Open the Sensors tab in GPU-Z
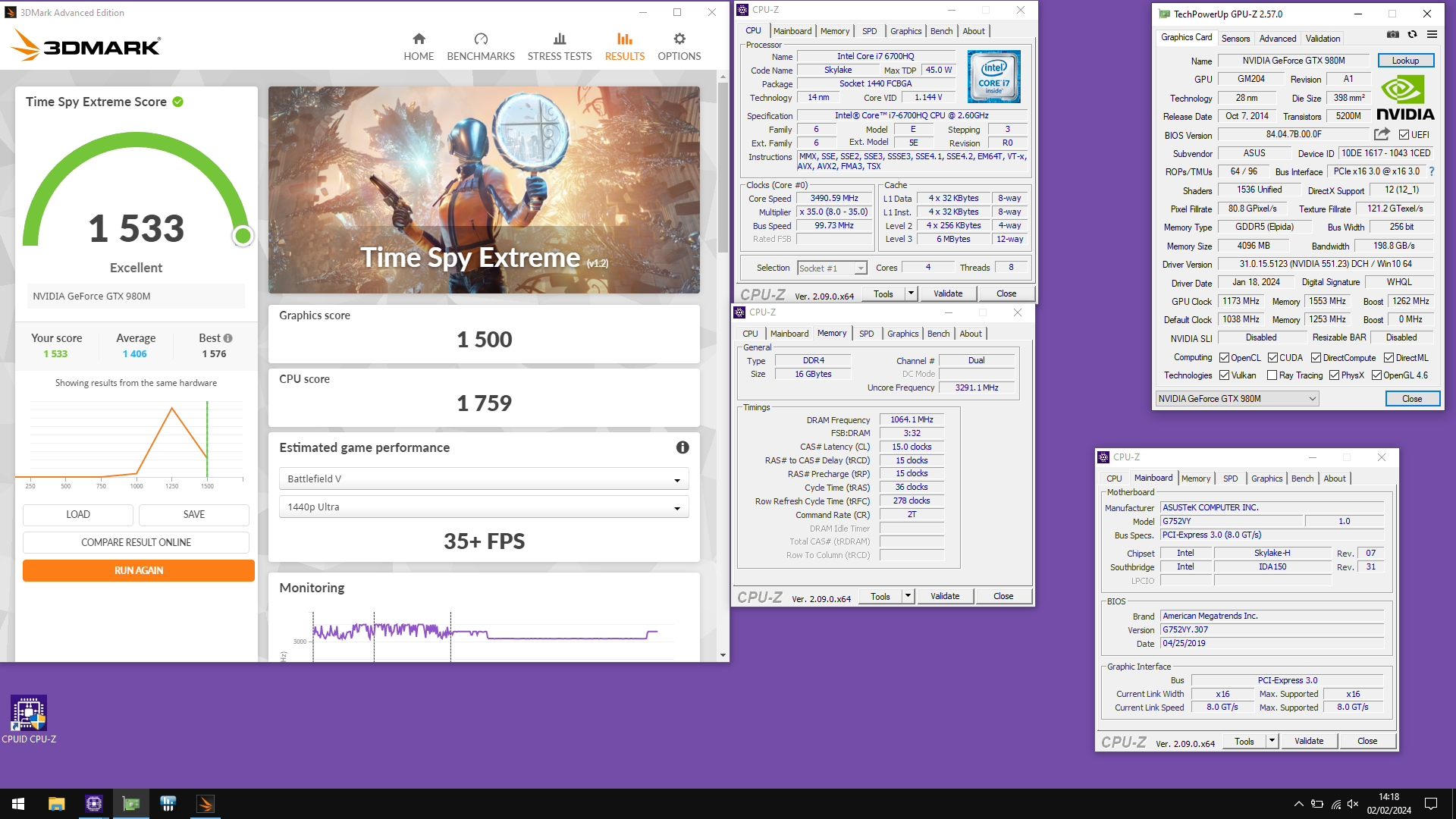Image resolution: width=1456 pixels, height=819 pixels. [1235, 38]
